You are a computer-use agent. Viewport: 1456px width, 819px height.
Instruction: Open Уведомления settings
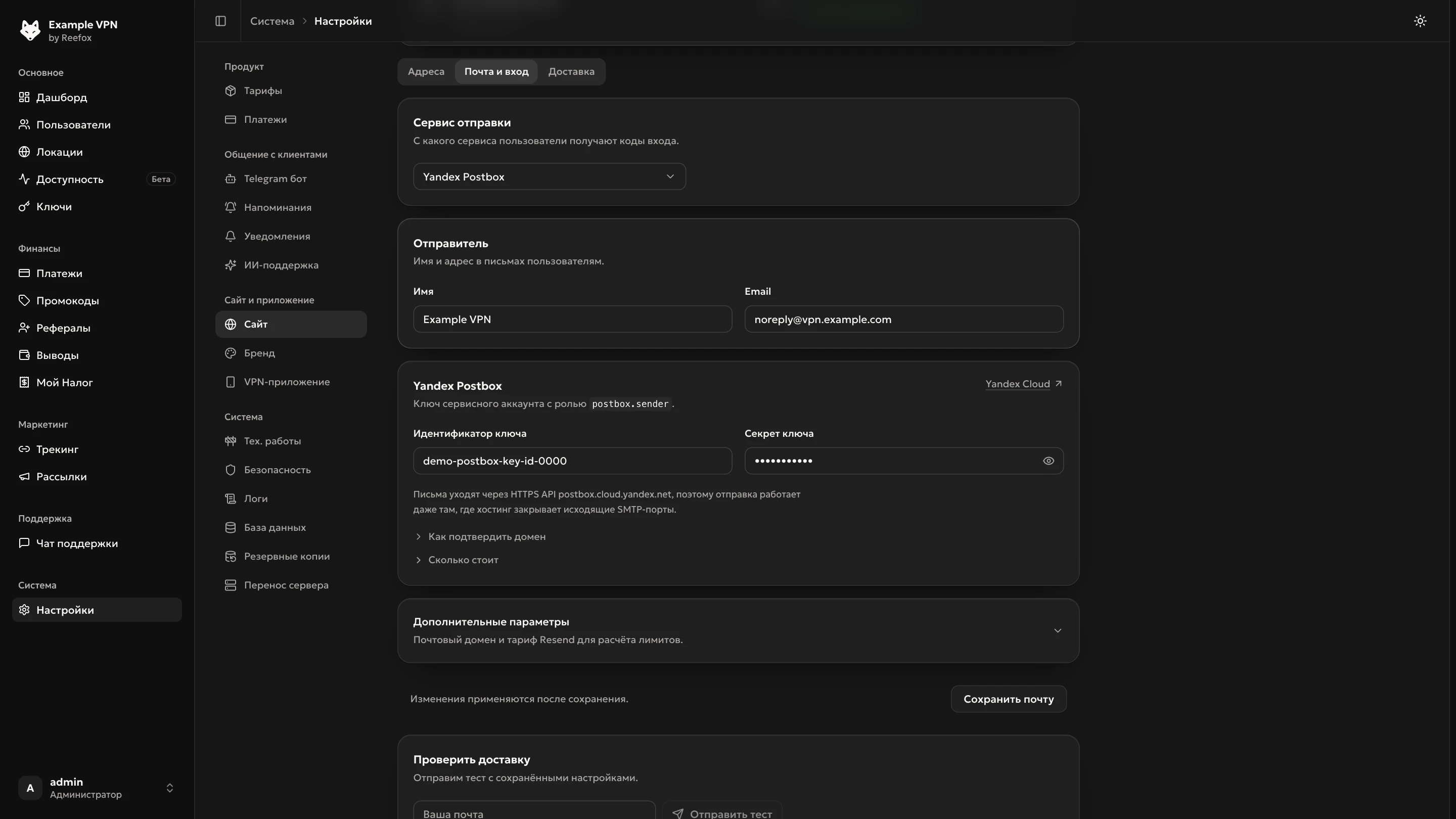pyautogui.click(x=291, y=236)
